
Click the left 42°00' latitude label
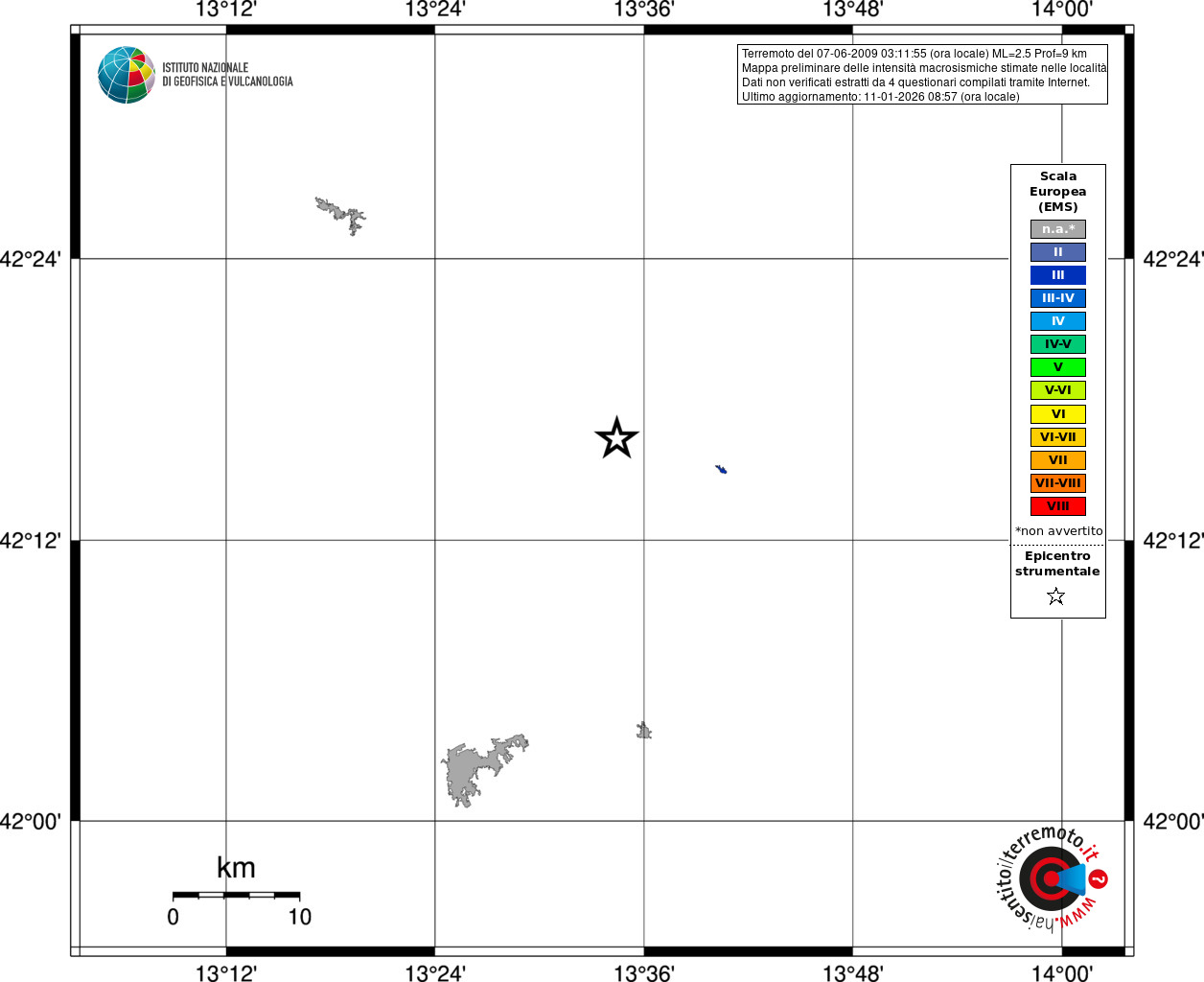31,821
